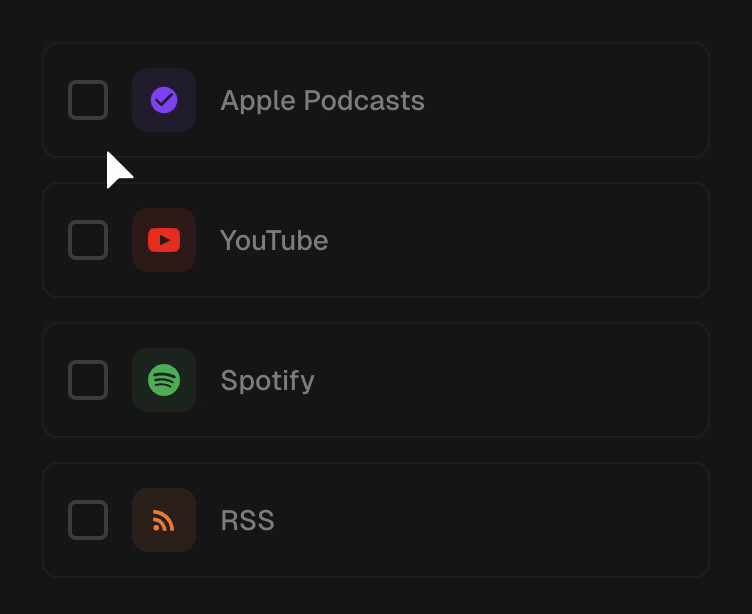Enable the Apple Podcasts checkbox

[x=88, y=100]
